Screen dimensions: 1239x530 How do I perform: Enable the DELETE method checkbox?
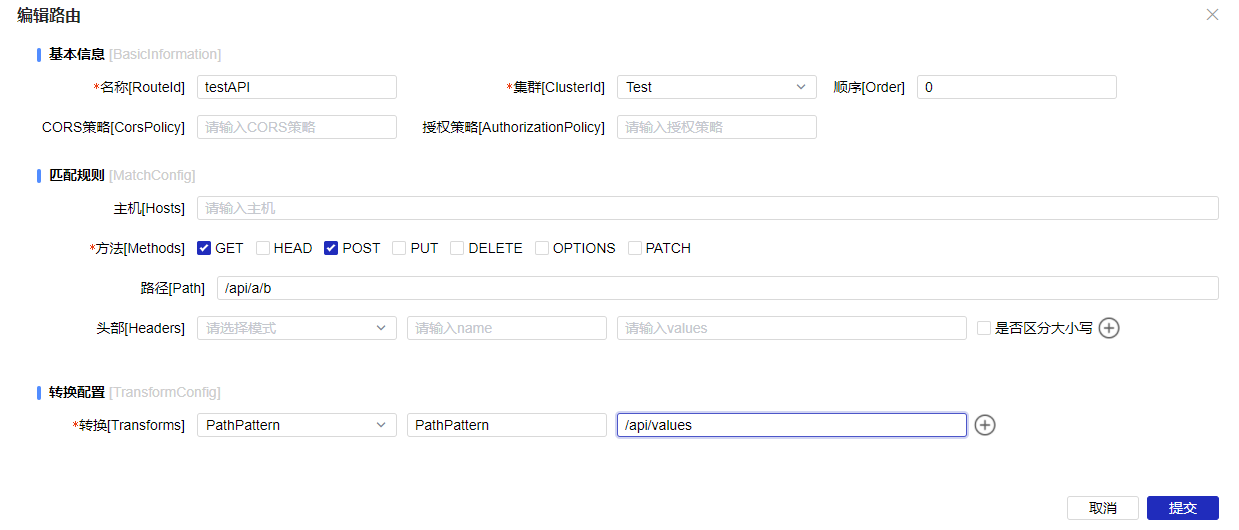[x=457, y=248]
